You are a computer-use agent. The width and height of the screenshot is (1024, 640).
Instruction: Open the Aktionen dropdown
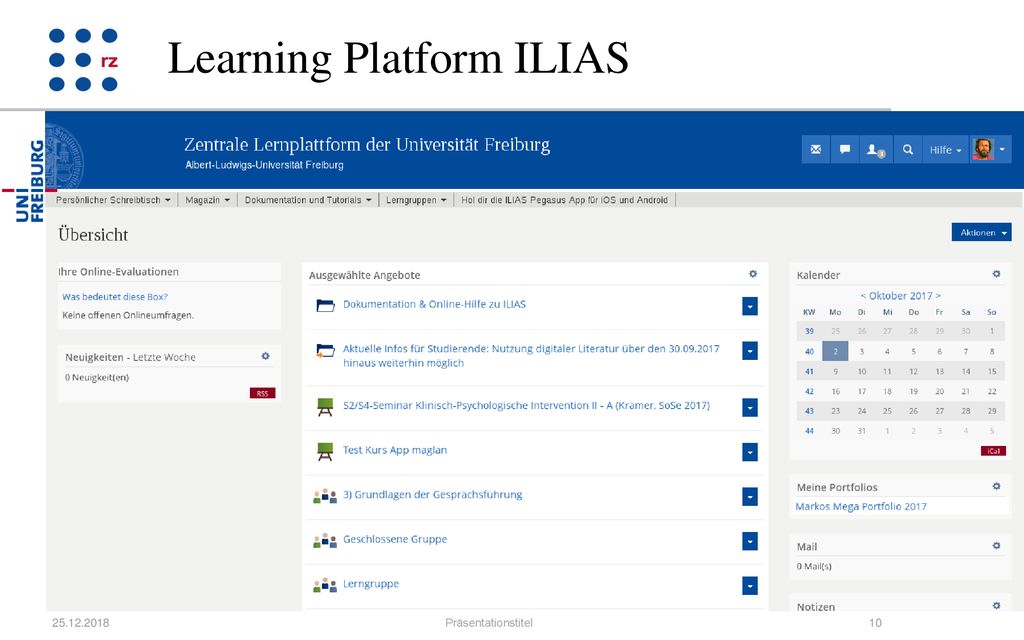982,232
